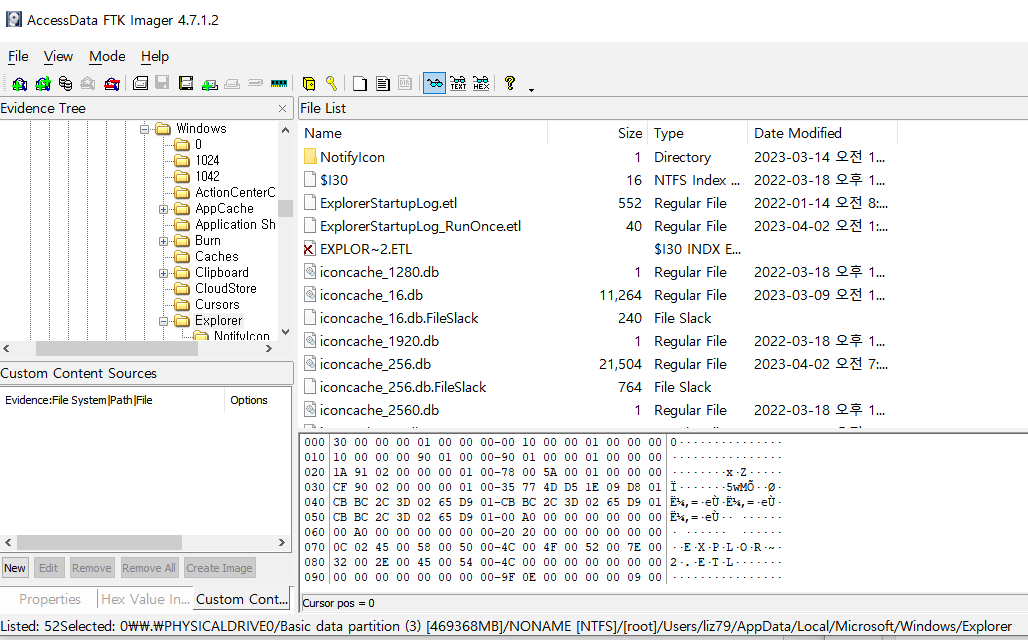Select iconcache_256.db file icon
Image resolution: width=1028 pixels, height=640 pixels.
pos(310,363)
